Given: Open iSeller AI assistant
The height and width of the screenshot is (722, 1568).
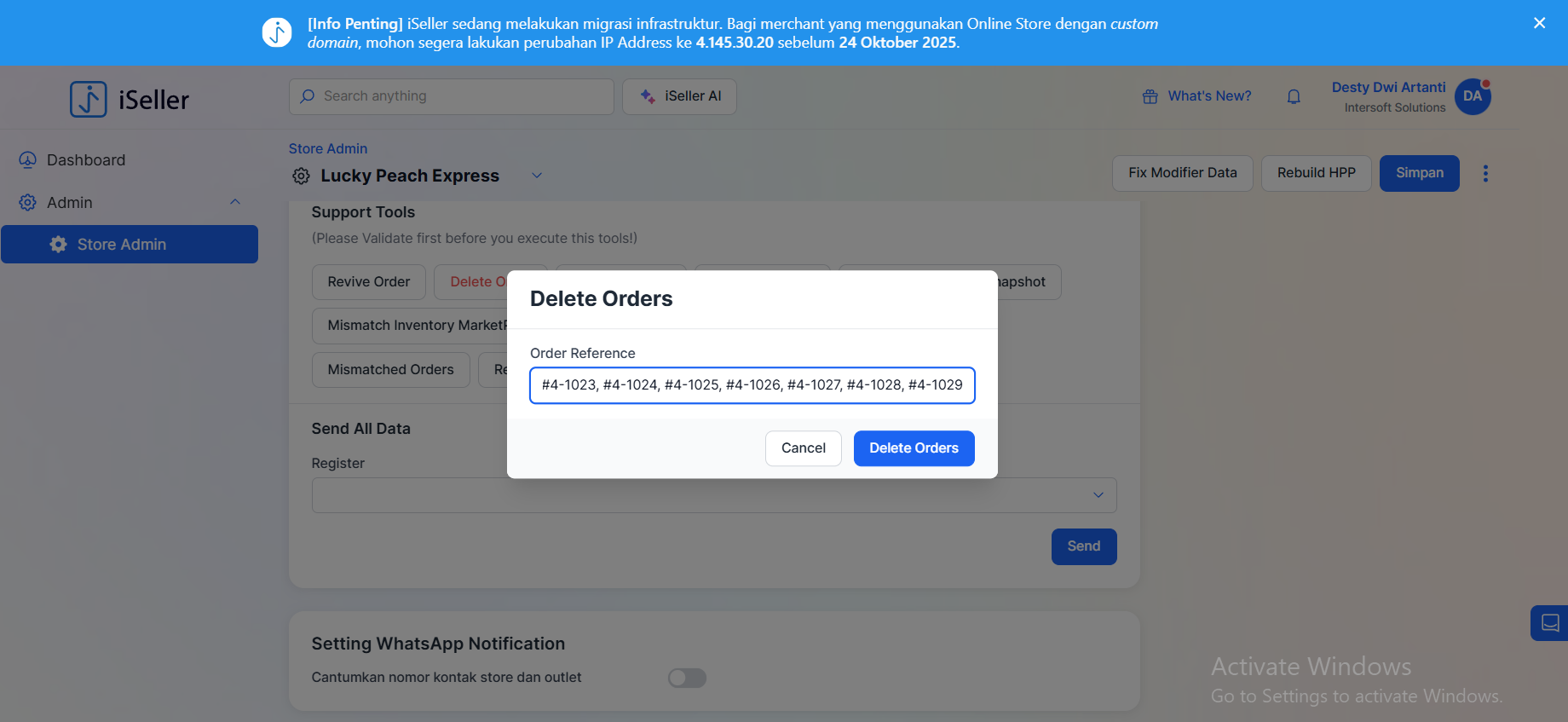Looking at the screenshot, I should 679,97.
